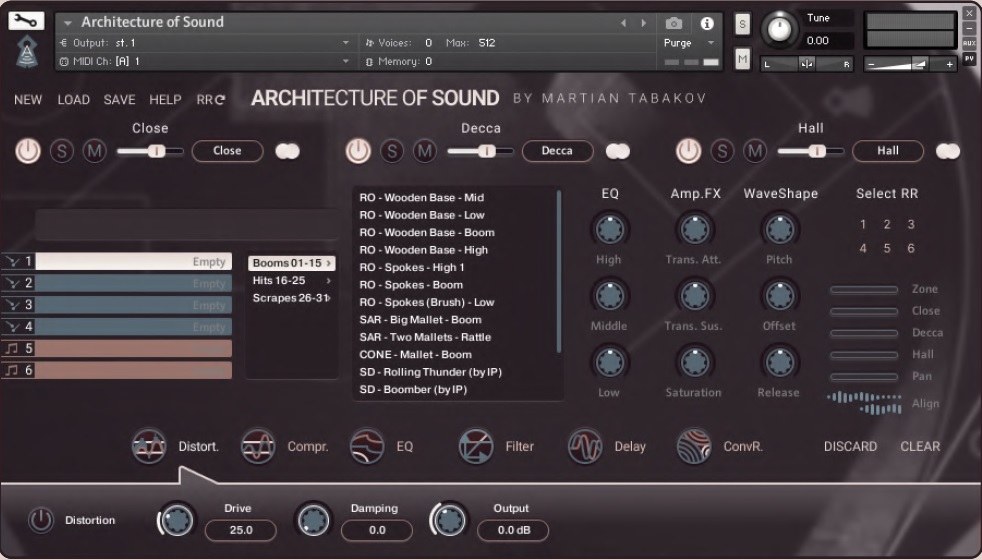Viewport: 982px width, 560px height.
Task: Select RO - Spokes - Boom sample
Action: [411, 285]
